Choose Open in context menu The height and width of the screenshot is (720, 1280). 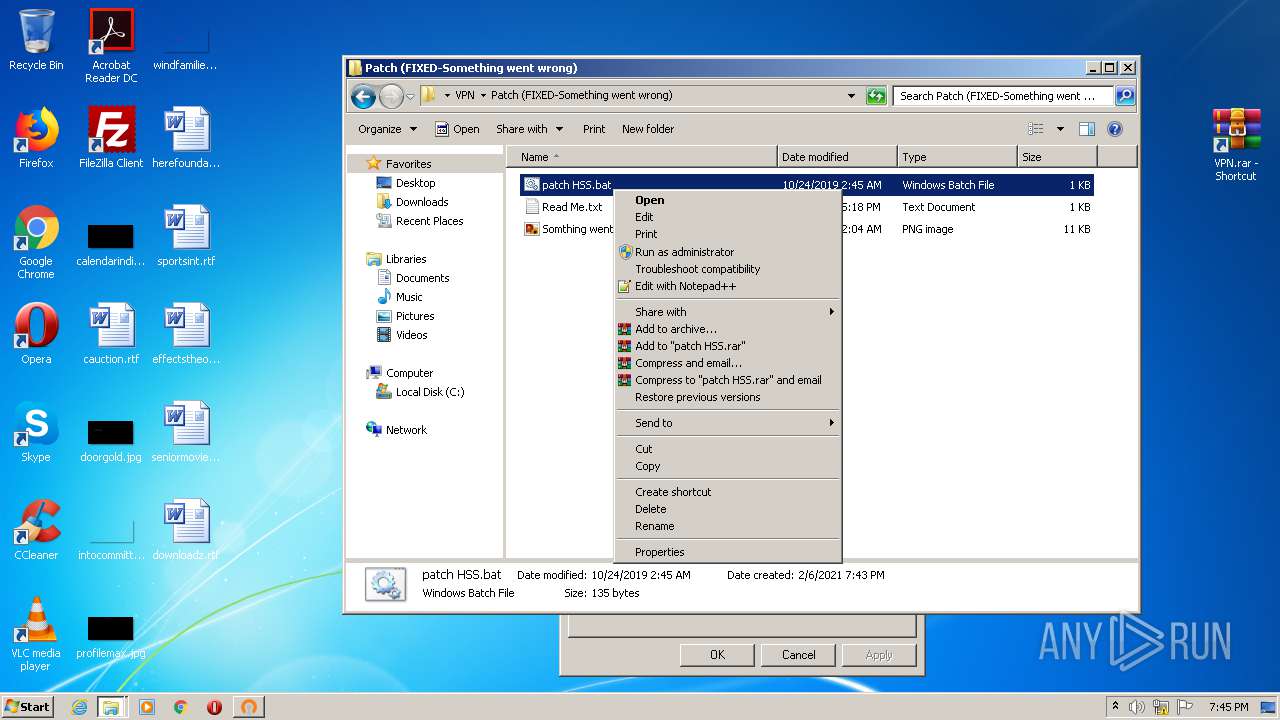click(728, 200)
